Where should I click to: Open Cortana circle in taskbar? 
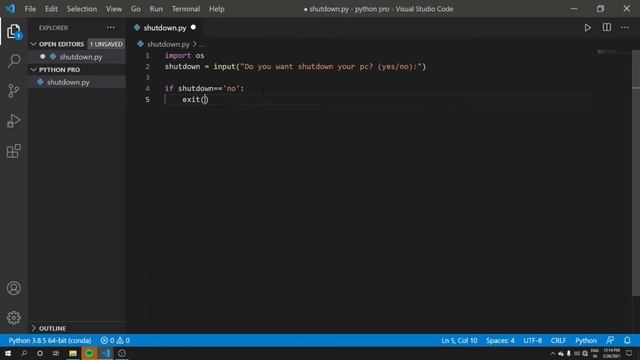tap(40, 353)
